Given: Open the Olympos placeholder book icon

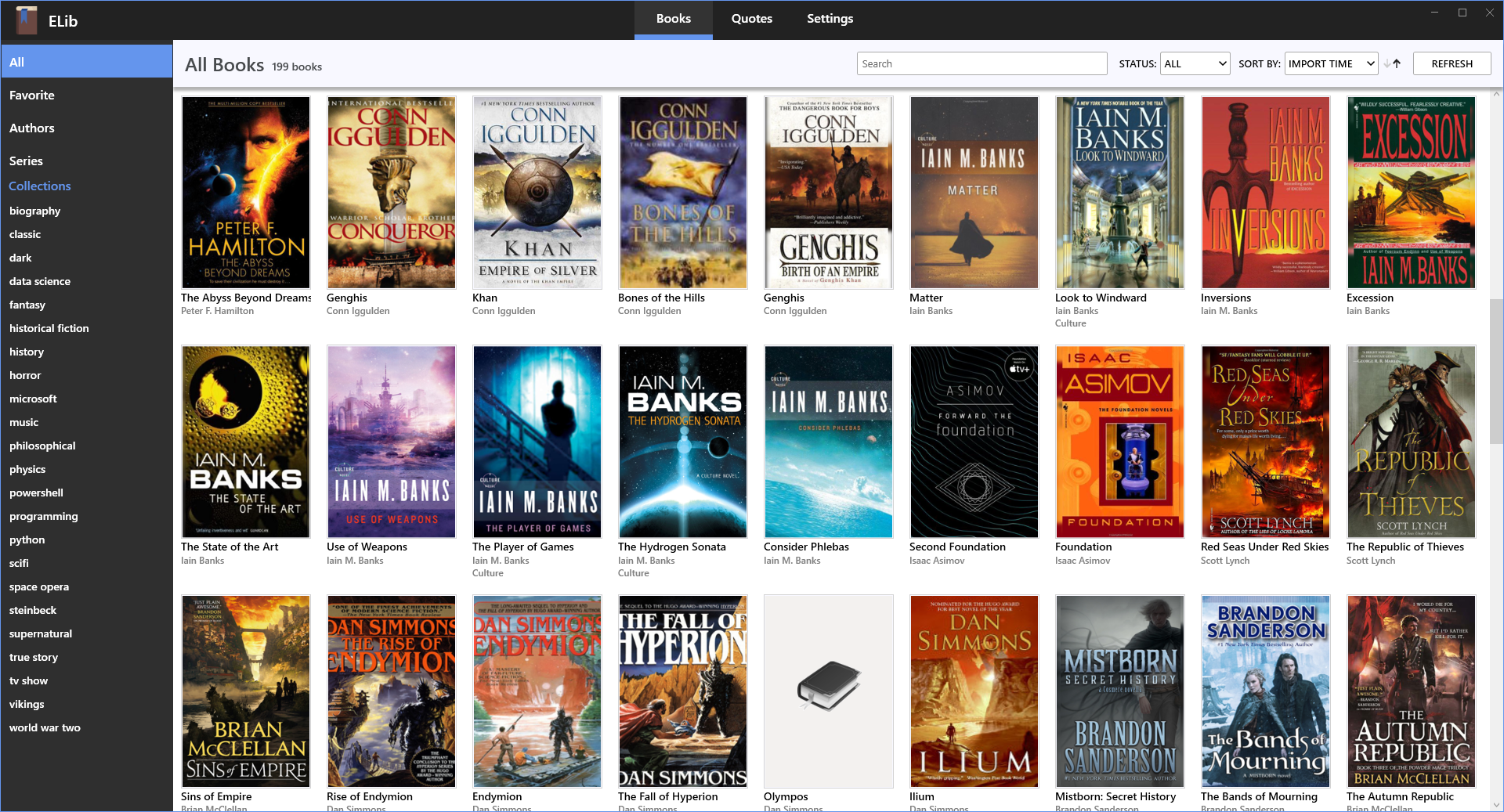Looking at the screenshot, I should (x=829, y=691).
